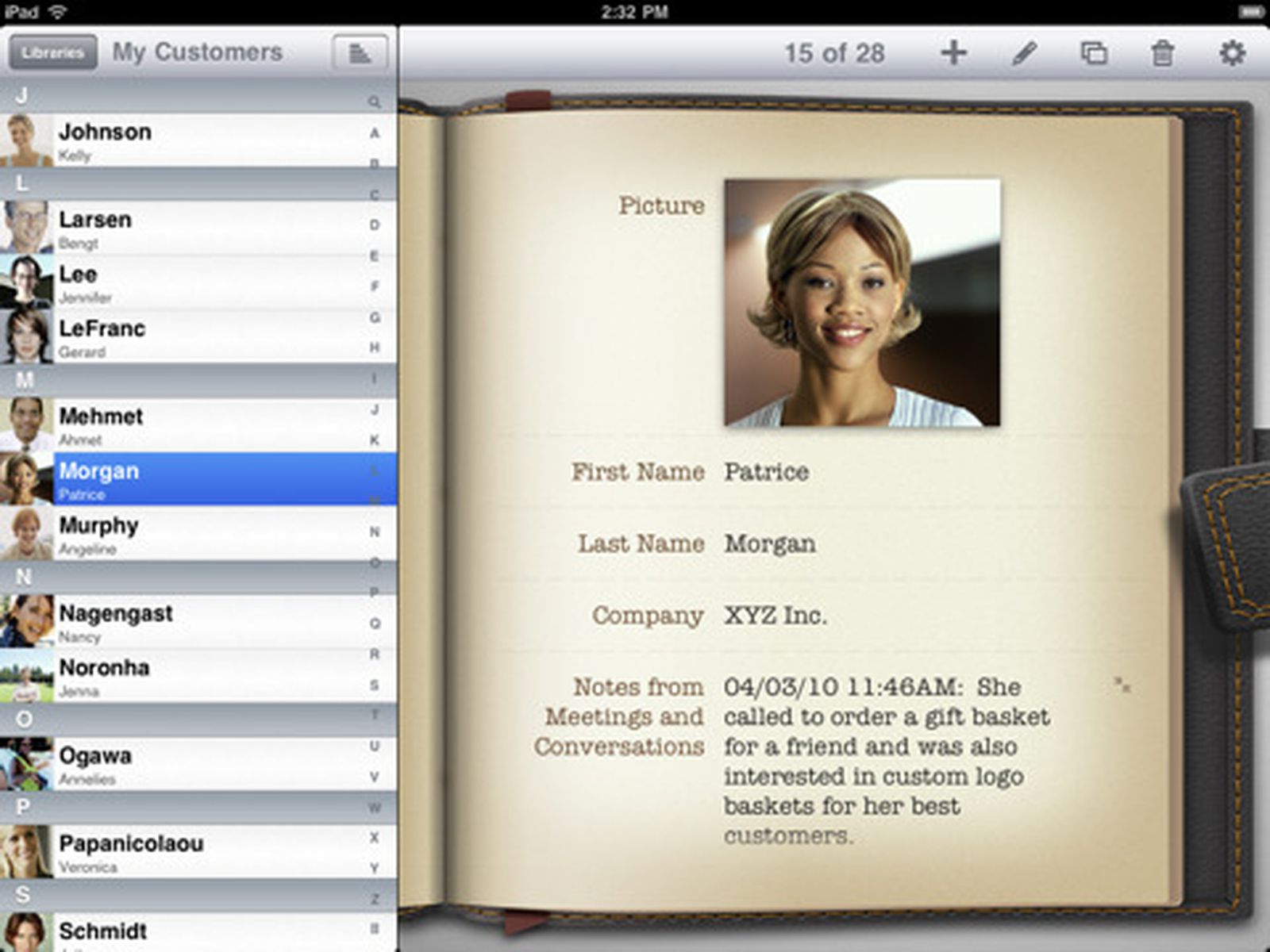Tap the search magnifier atop the alphabet index
Image resolution: width=1270 pixels, height=952 pixels.
[376, 102]
